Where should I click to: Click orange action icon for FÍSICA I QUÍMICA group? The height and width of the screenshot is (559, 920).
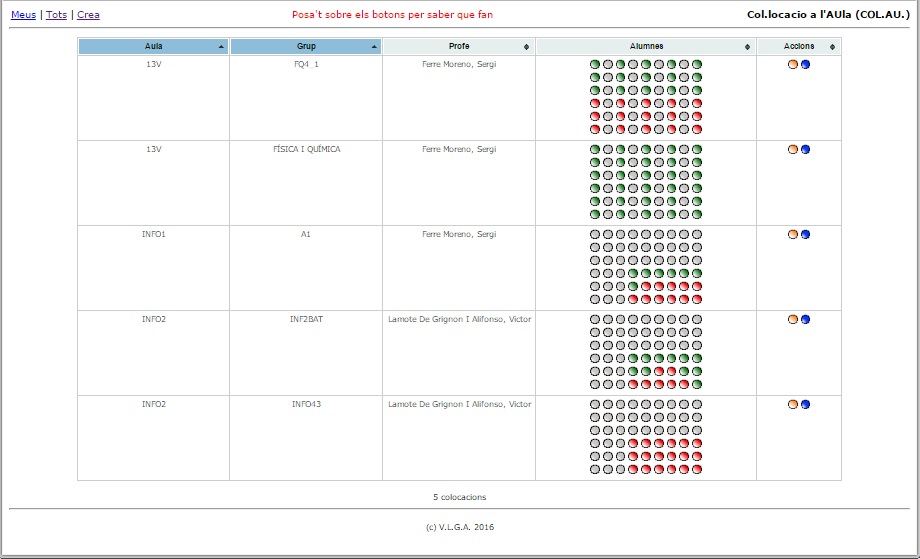coord(793,150)
